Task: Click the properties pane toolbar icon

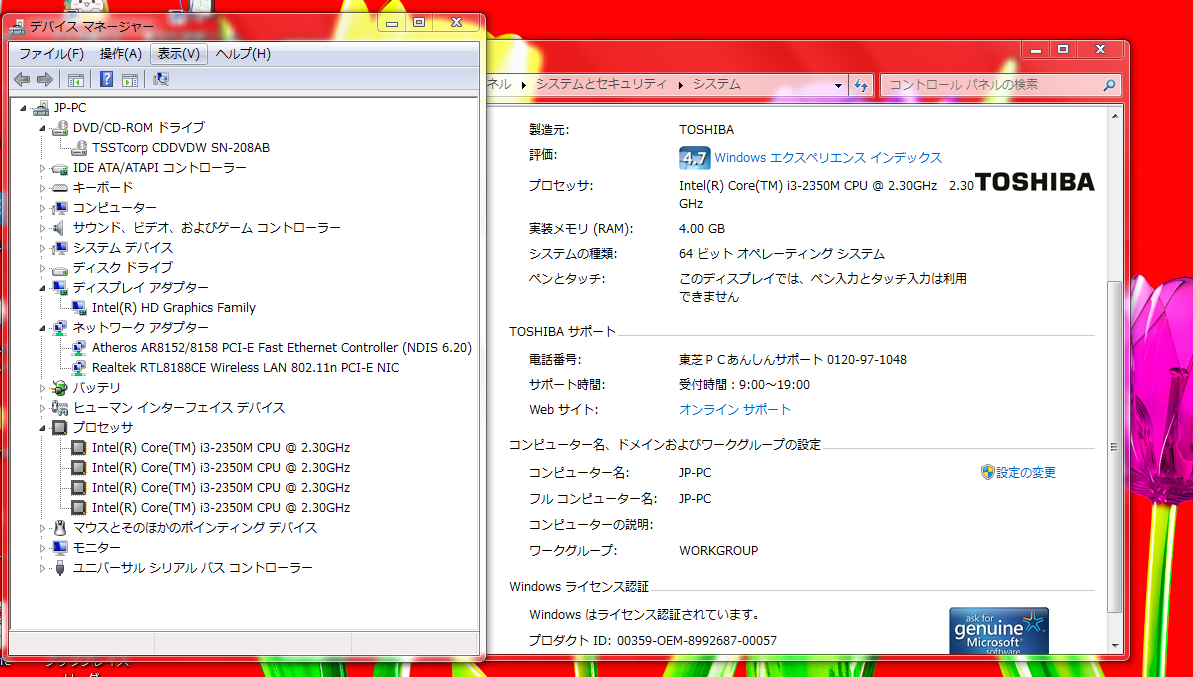Action: pos(130,79)
